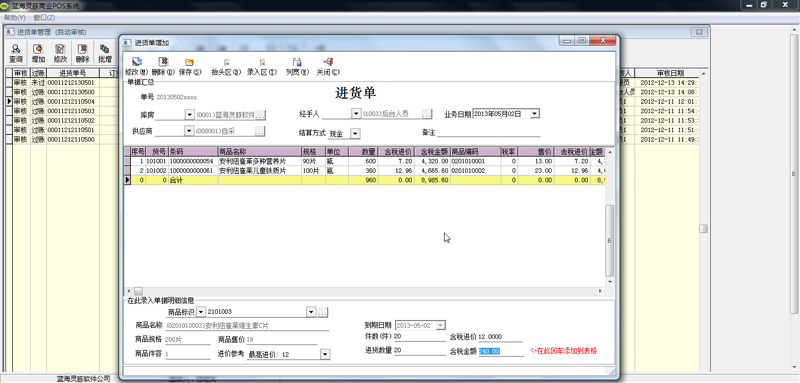The image size is (800, 383).
Task: Click barcode cell 1000000000054
Action: click(193, 161)
